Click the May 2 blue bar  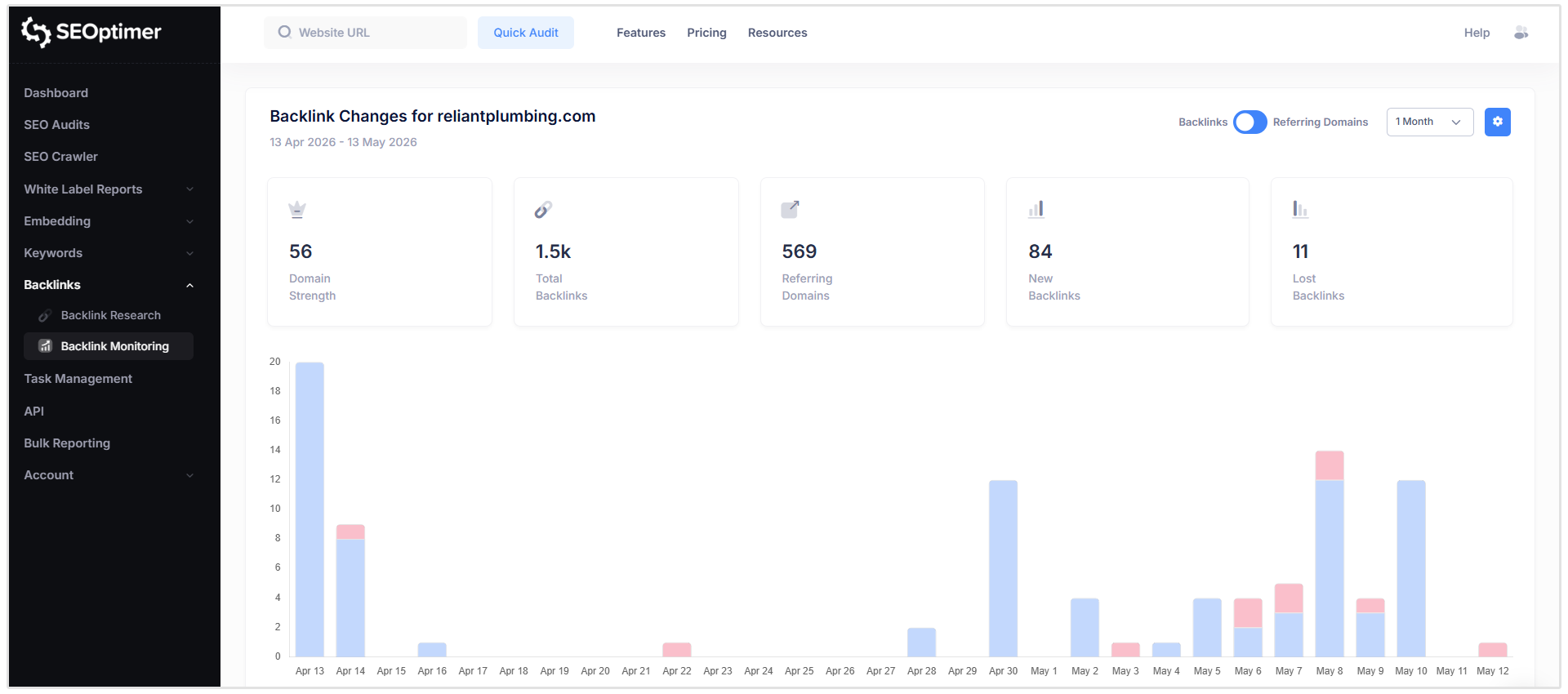pos(1085,628)
